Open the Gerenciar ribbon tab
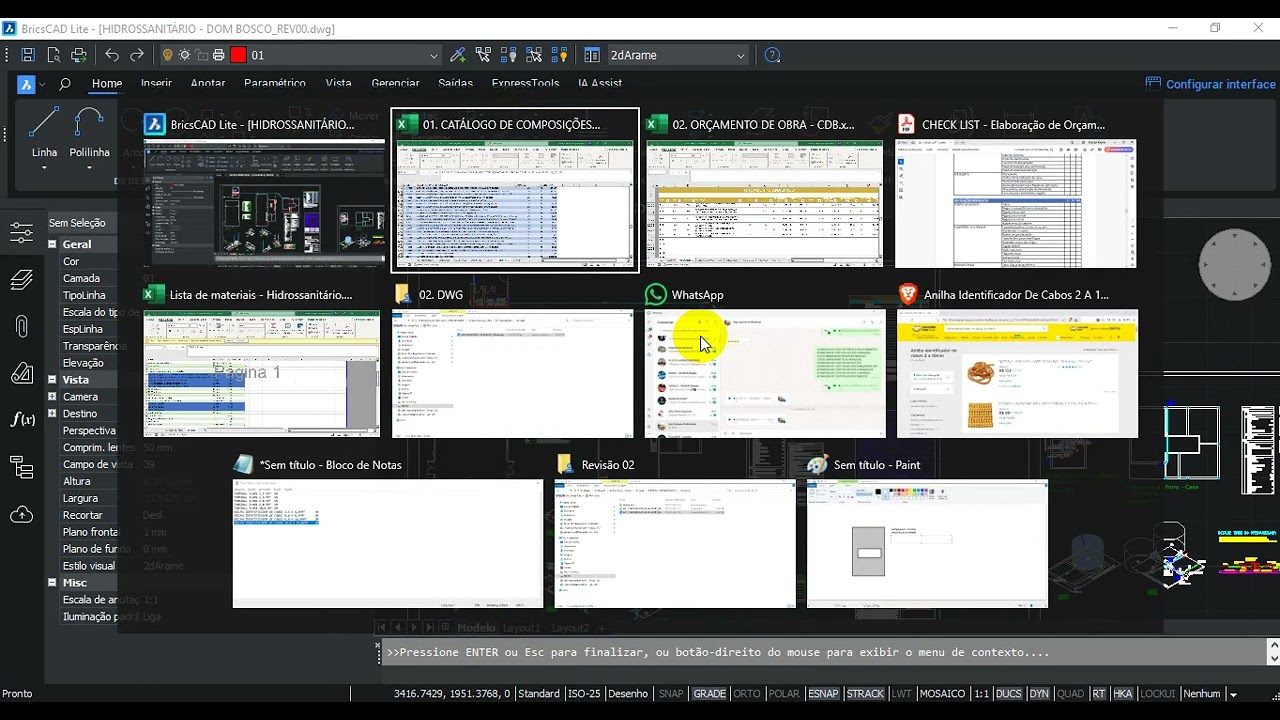Image resolution: width=1280 pixels, height=720 pixels. [395, 84]
